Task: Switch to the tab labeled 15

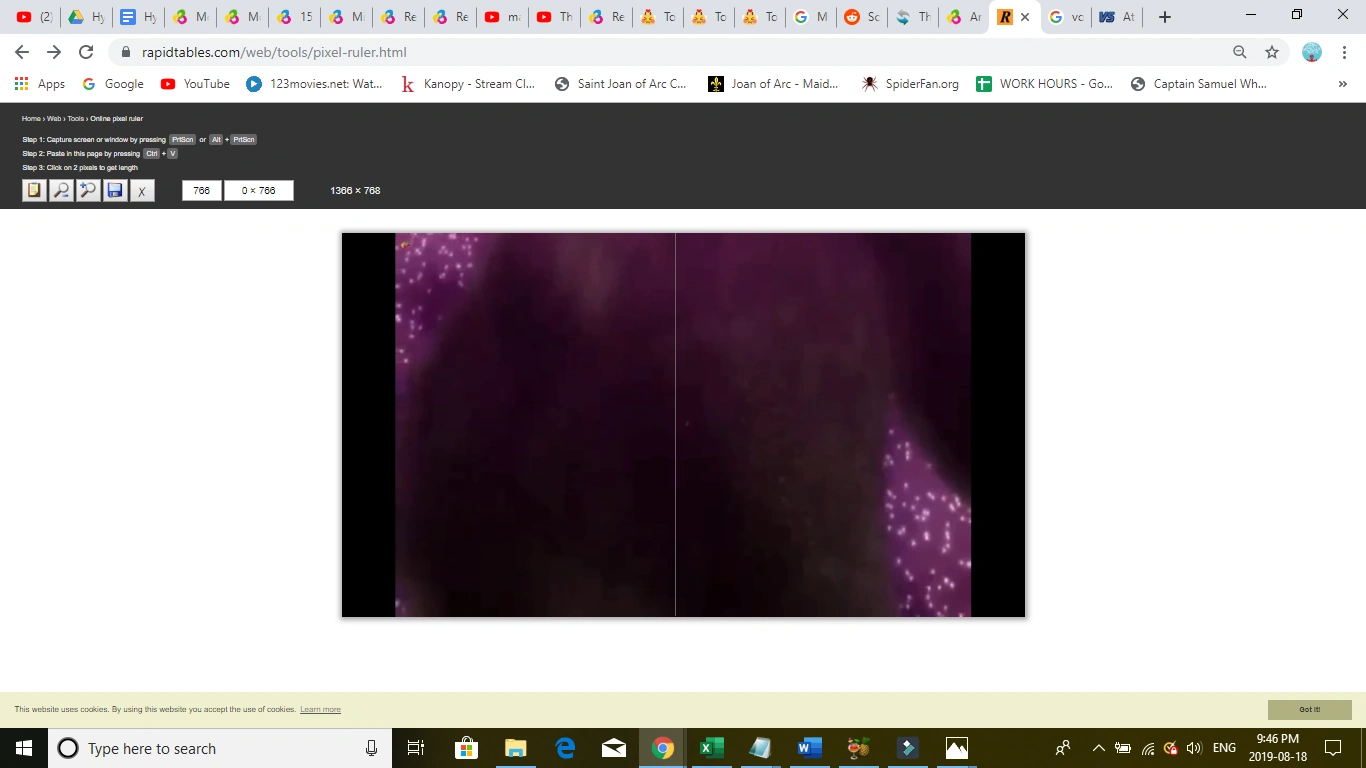Action: 294,17
